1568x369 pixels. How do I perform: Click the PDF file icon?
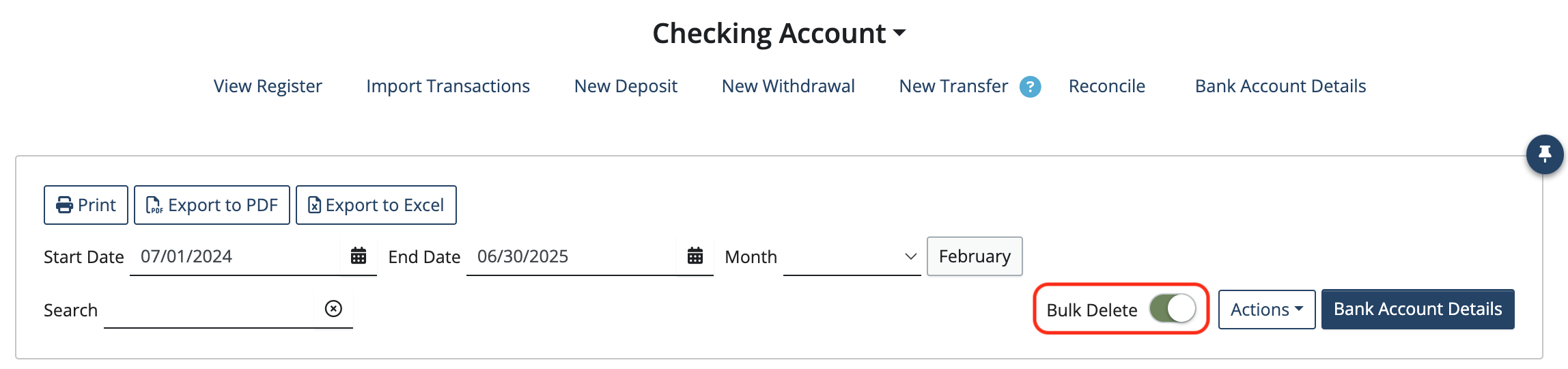tap(154, 205)
